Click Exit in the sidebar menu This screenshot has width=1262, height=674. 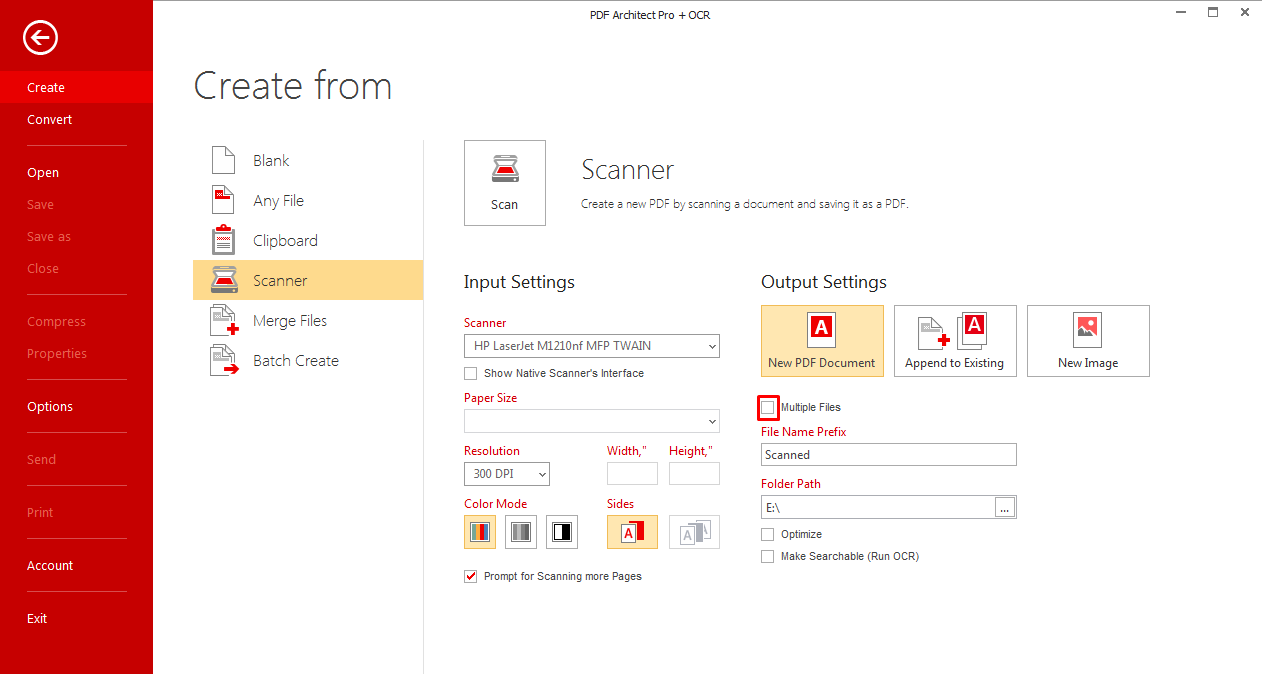coord(76,618)
